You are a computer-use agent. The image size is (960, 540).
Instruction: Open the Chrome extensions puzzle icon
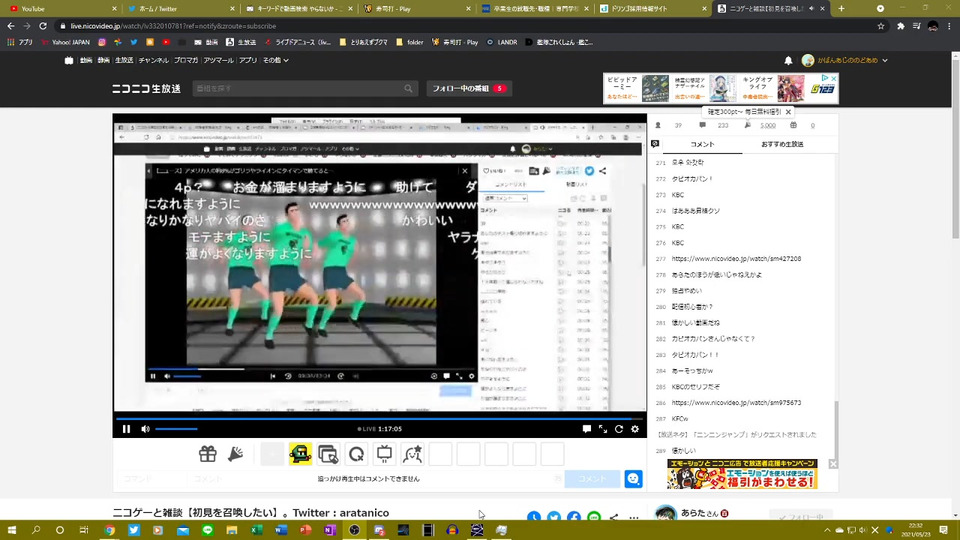(901, 26)
